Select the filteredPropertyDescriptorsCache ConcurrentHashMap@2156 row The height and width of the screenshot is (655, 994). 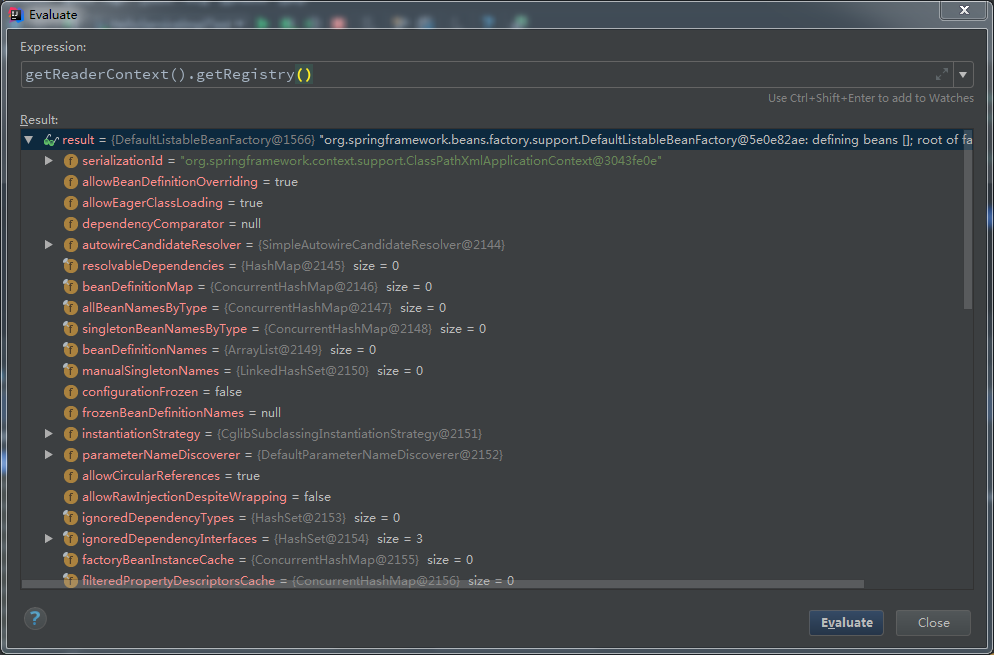pyautogui.click(x=298, y=580)
